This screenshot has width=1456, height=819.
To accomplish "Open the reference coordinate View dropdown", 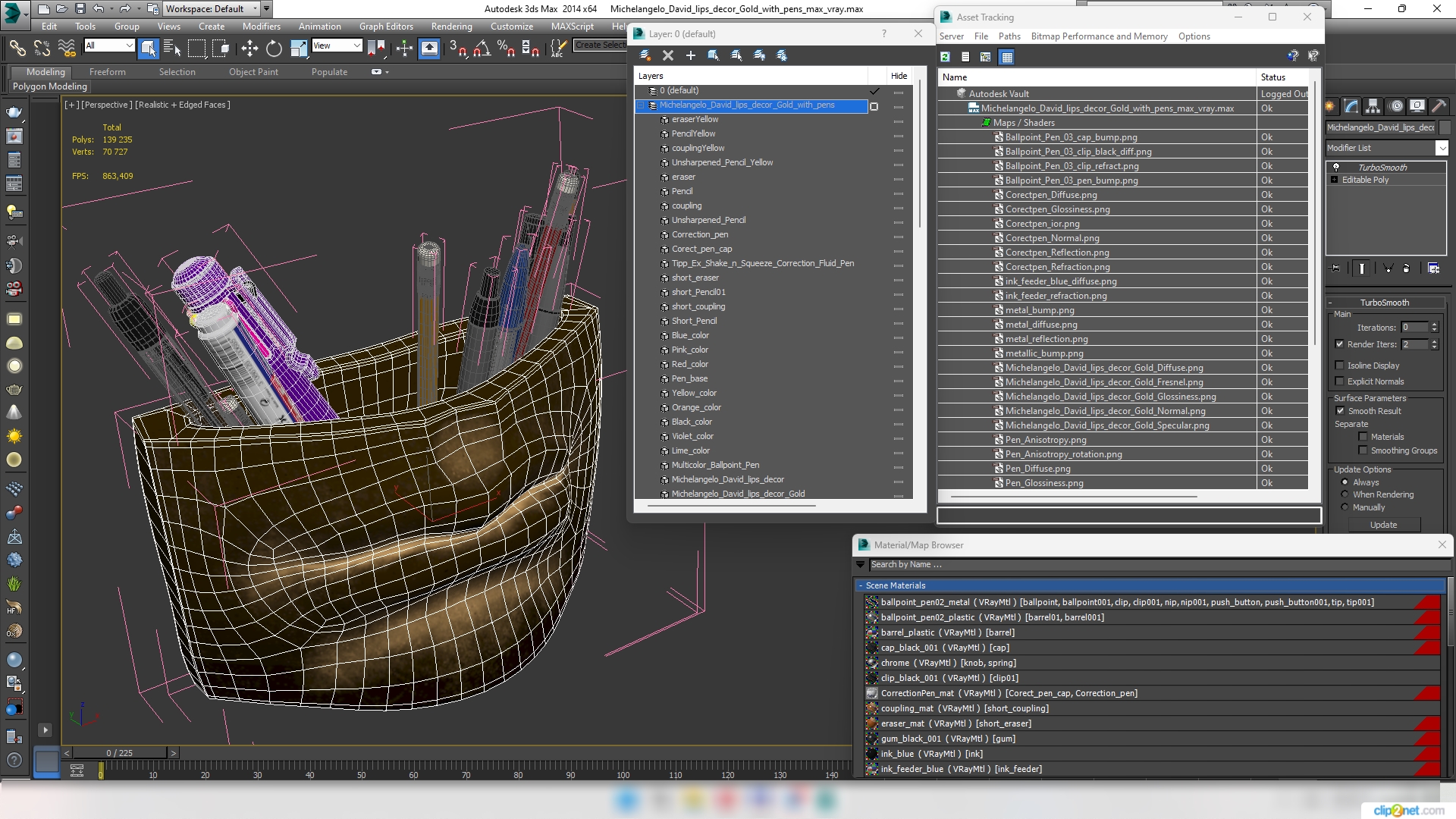I will [x=337, y=45].
